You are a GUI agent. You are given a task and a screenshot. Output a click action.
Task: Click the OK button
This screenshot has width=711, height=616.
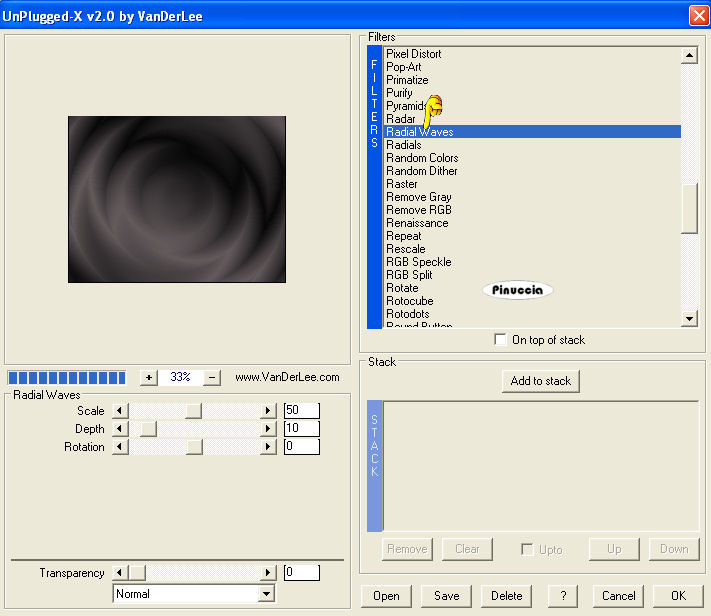click(x=678, y=596)
